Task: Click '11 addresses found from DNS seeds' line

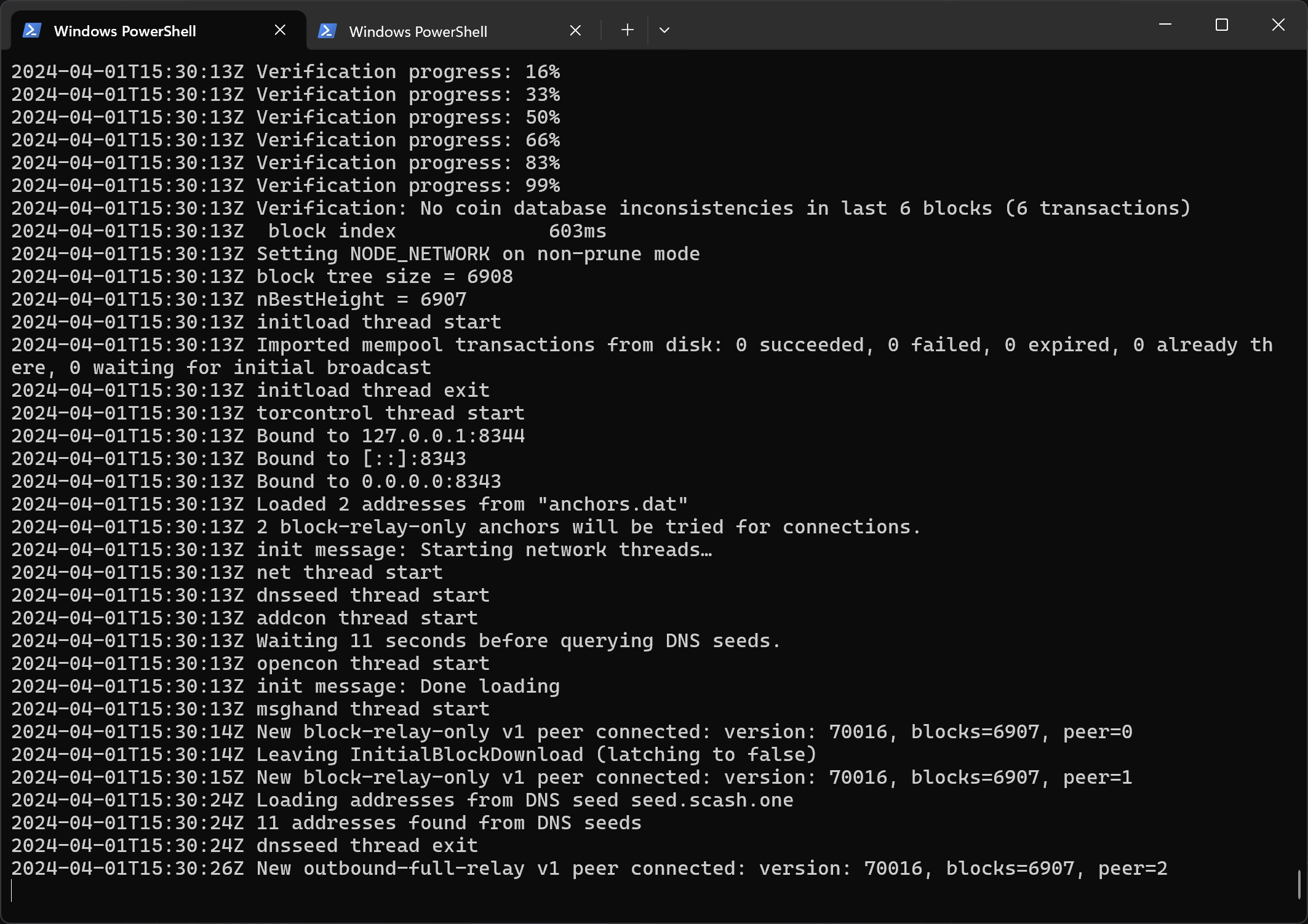Action: [326, 823]
